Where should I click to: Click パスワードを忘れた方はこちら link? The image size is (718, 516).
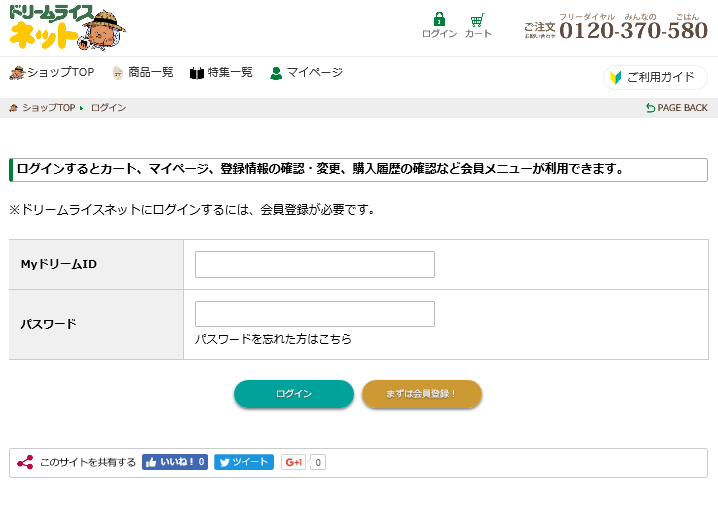pos(273,340)
